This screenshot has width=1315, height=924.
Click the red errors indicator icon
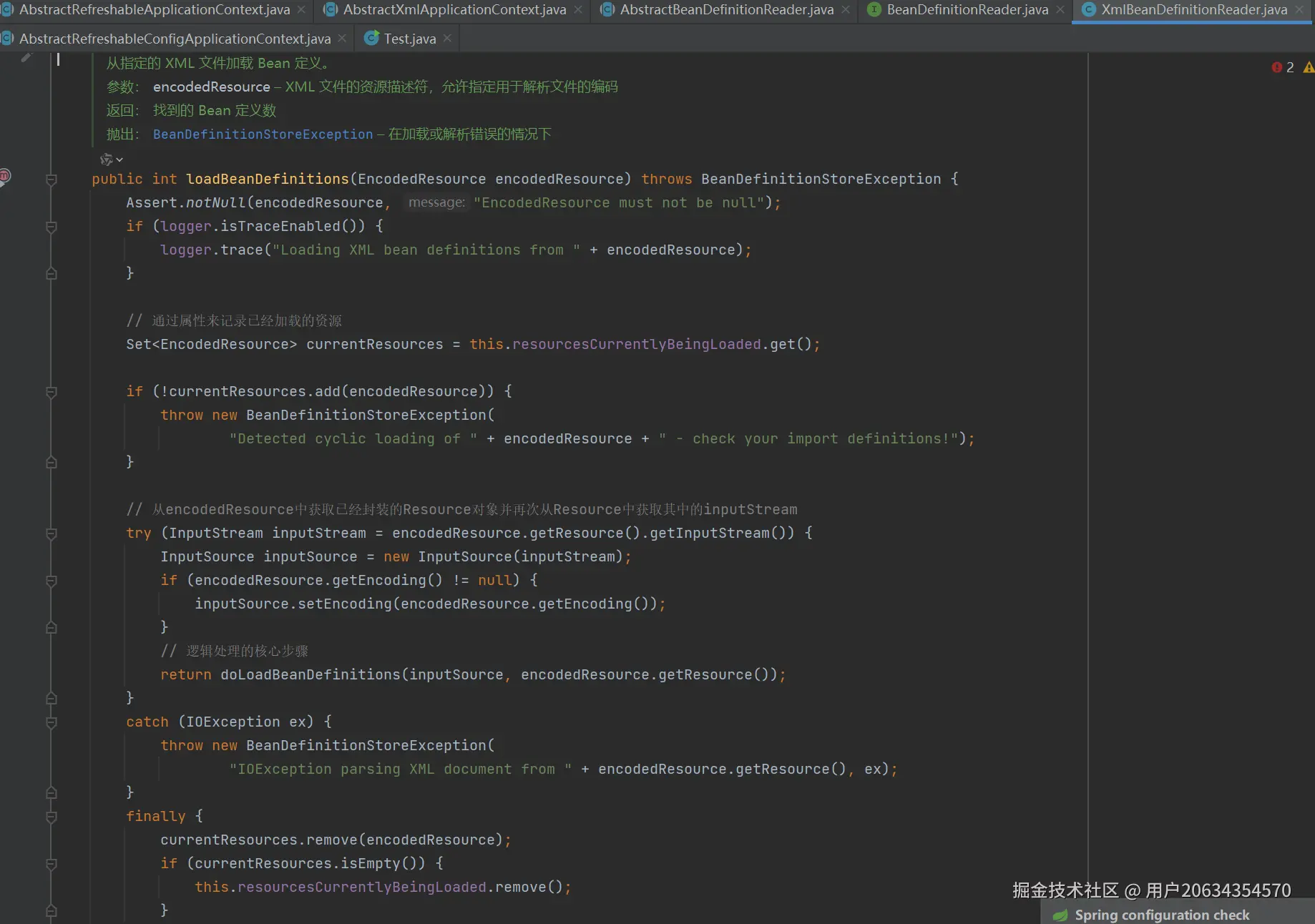[1276, 67]
